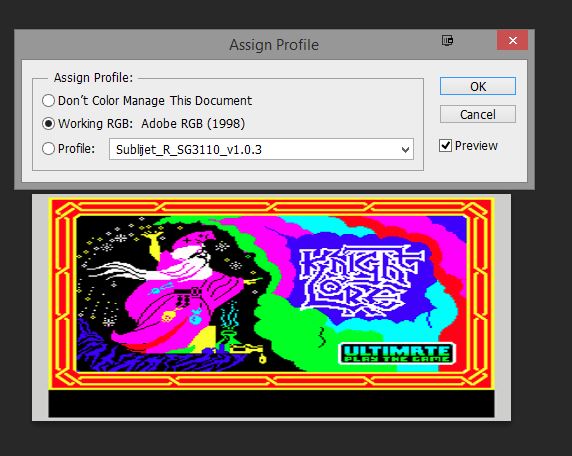The height and width of the screenshot is (456, 572).
Task: Expand the profile list using its chevron arrow
Action: pyautogui.click(x=405, y=150)
